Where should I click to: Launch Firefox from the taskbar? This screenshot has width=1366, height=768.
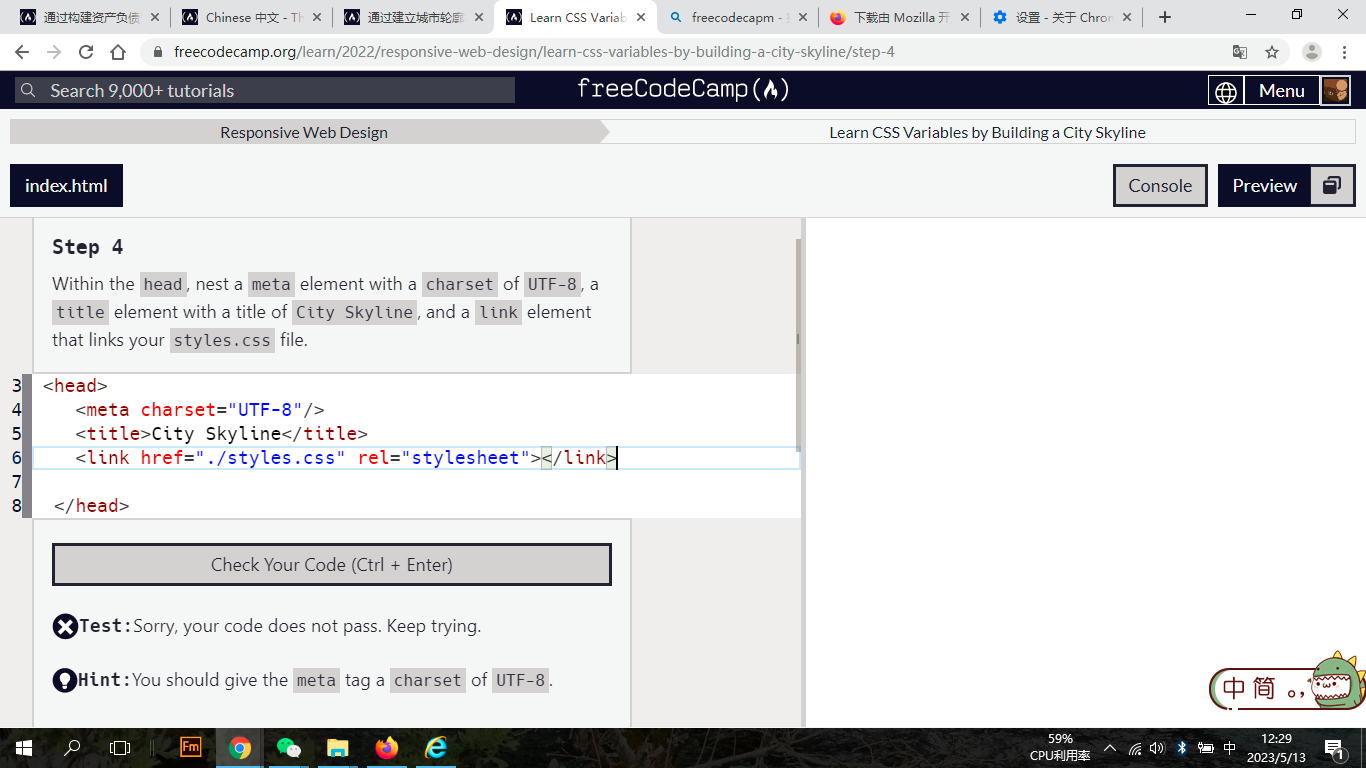pyautogui.click(x=387, y=747)
